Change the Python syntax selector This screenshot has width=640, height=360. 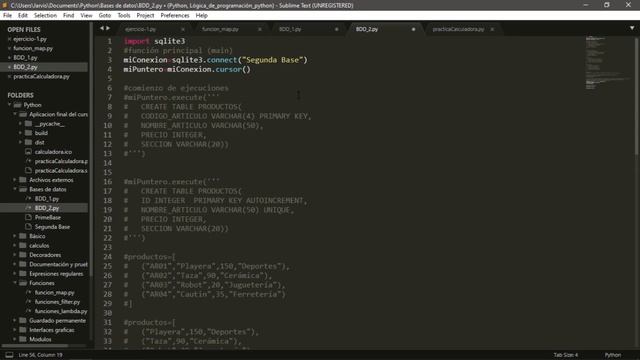pyautogui.click(x=613, y=355)
